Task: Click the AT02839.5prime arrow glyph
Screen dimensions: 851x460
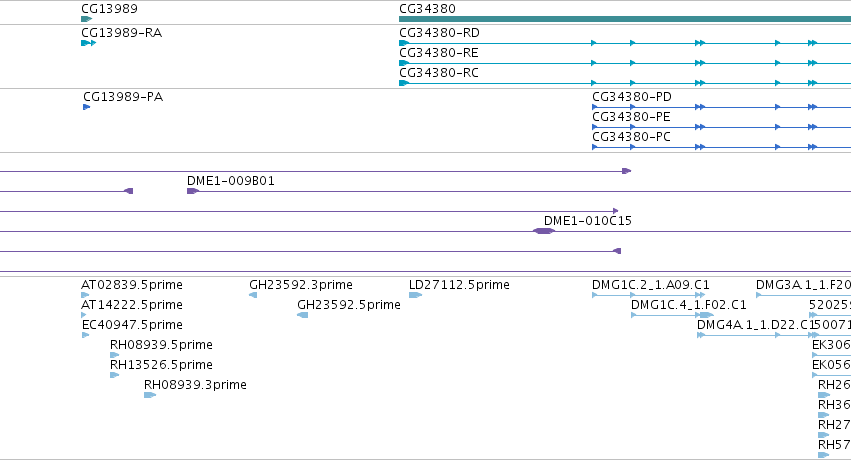Action: [85, 295]
